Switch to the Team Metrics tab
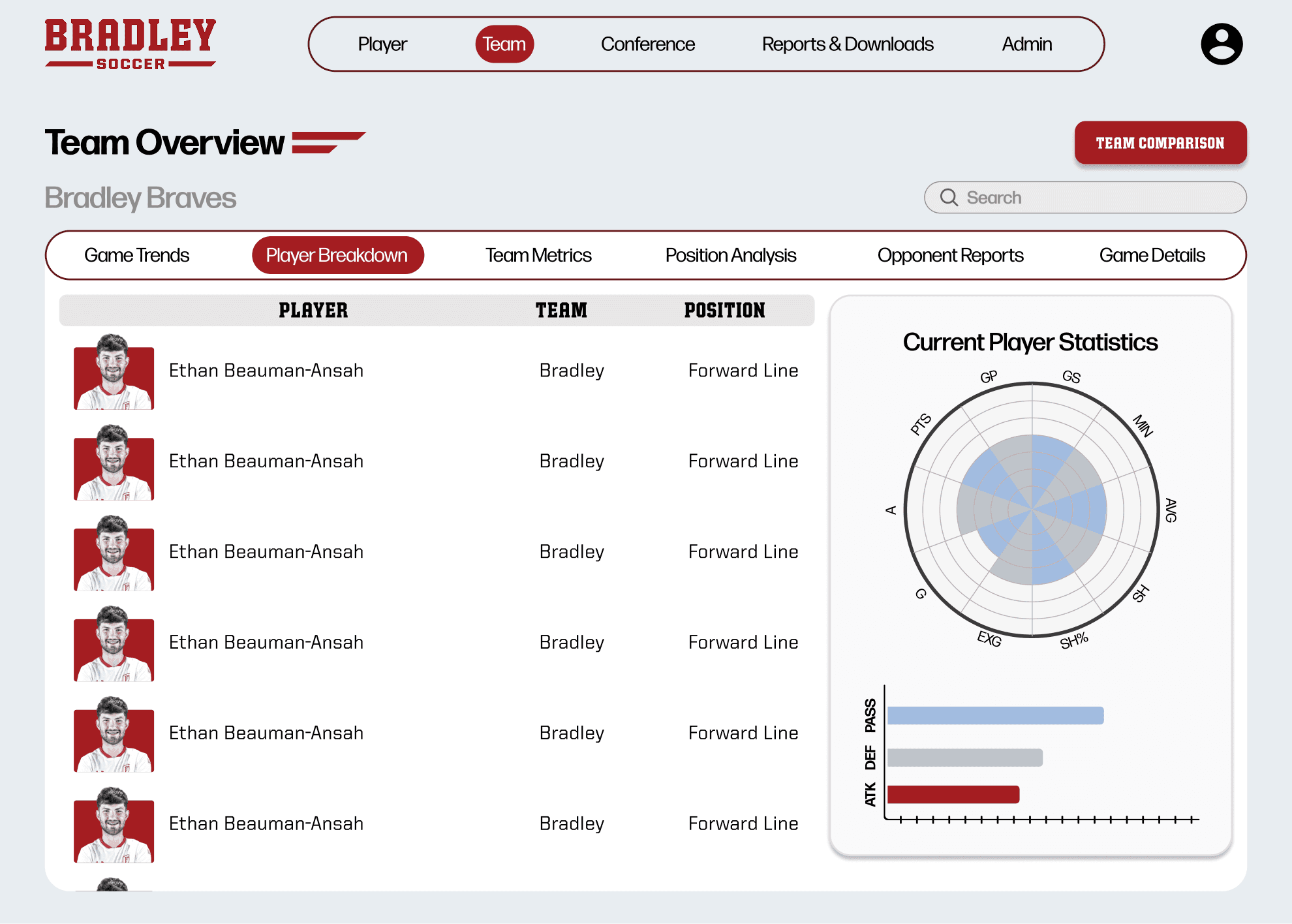The height and width of the screenshot is (924, 1292). point(538,255)
